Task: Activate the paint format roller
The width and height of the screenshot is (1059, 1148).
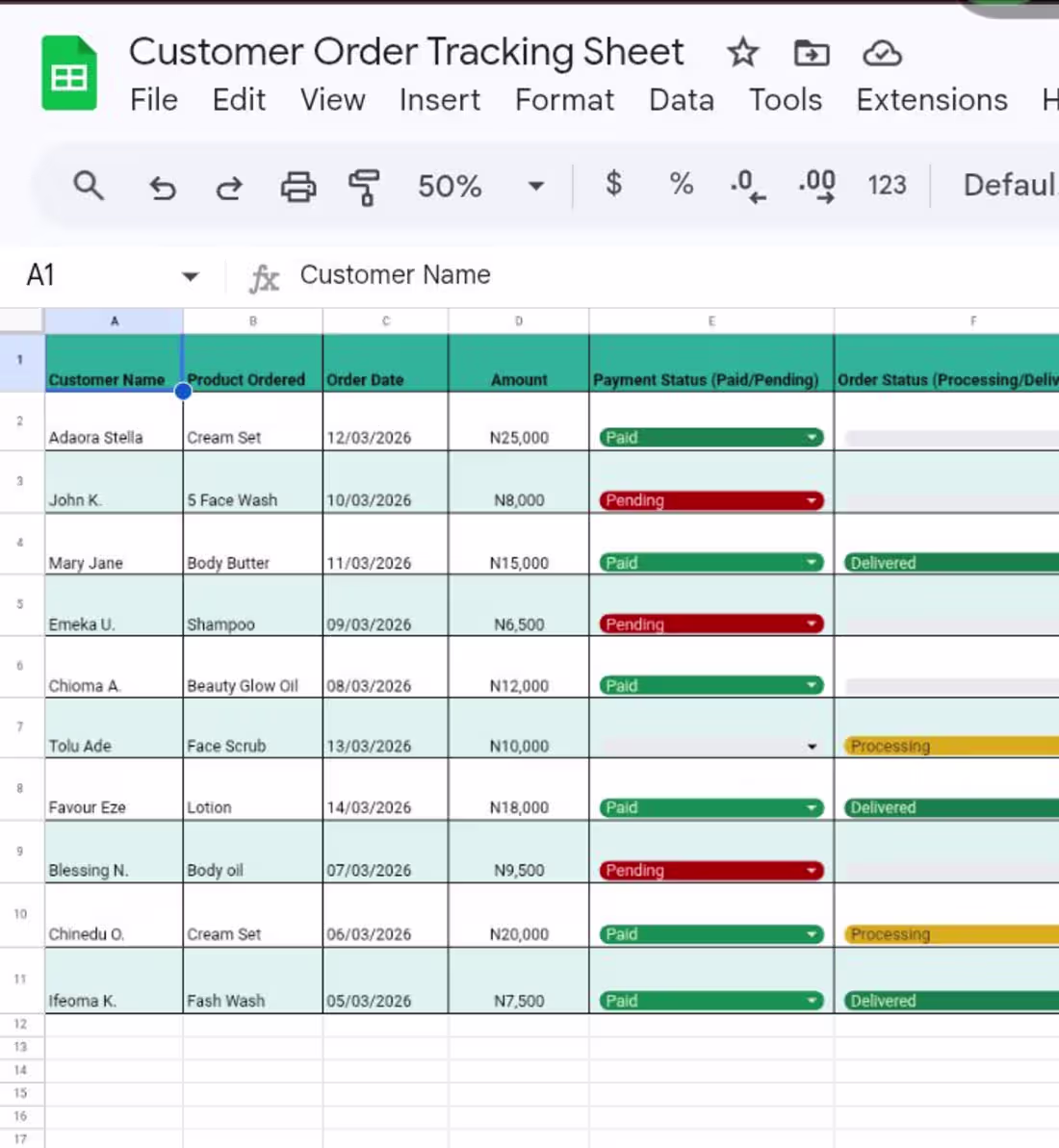Action: point(364,188)
